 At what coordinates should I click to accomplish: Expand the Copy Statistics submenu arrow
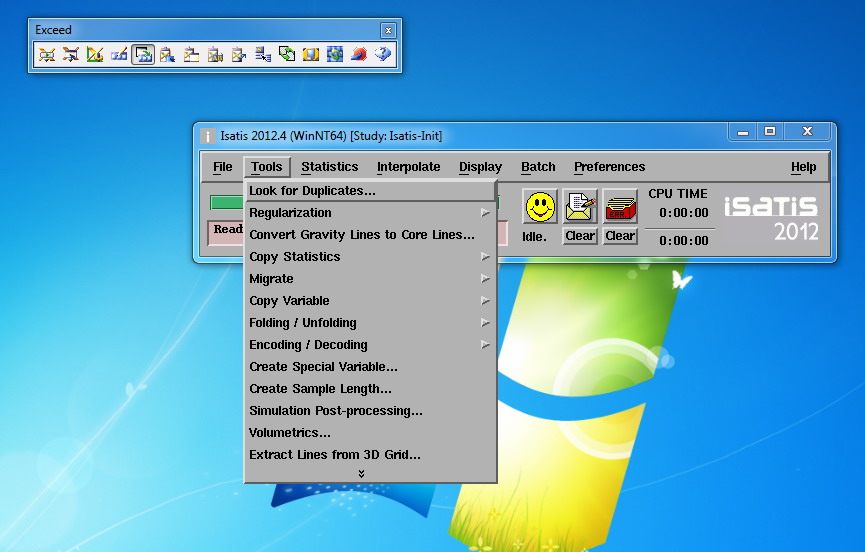tap(485, 256)
